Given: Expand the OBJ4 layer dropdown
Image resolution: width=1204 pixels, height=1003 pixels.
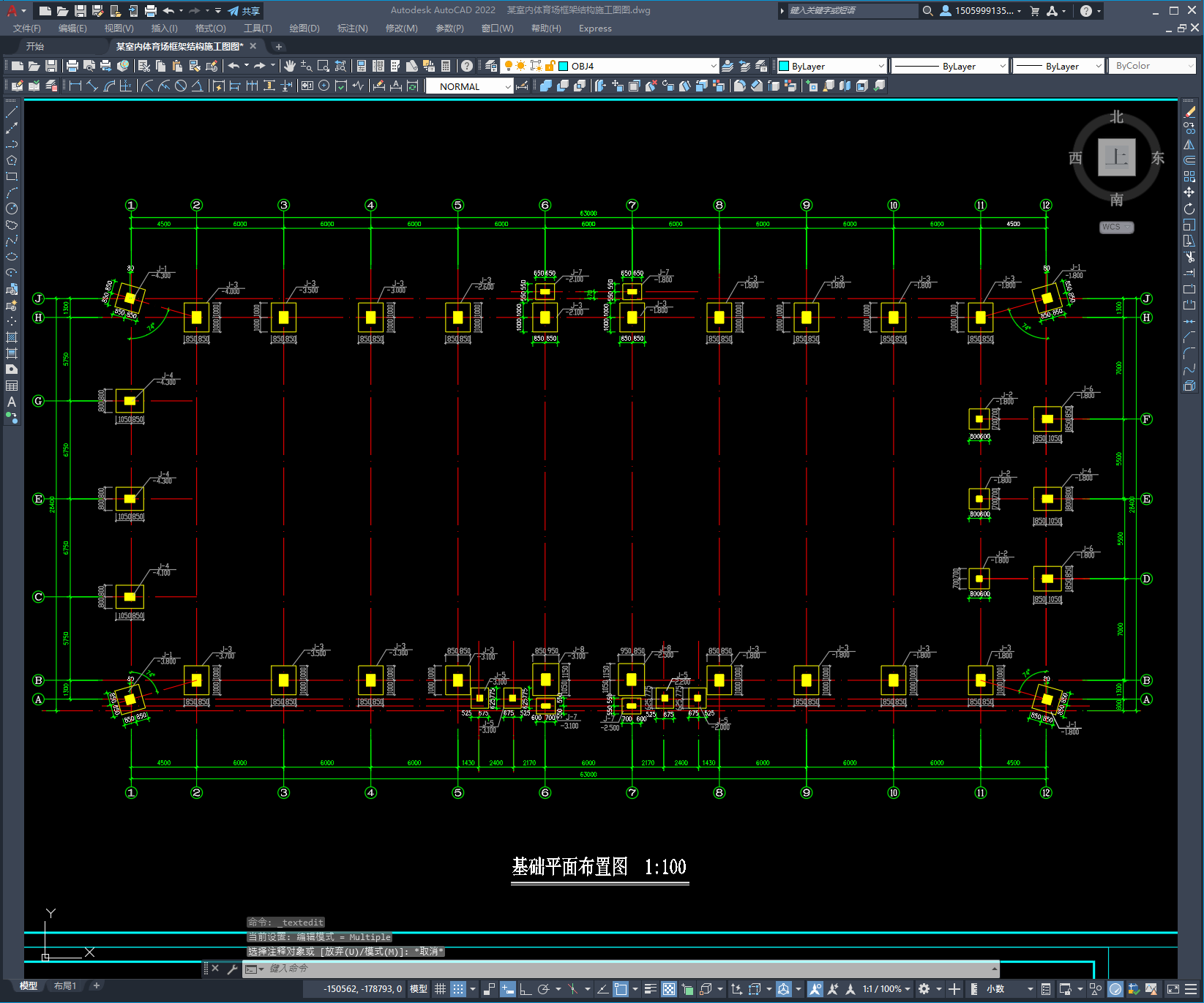Looking at the screenshot, I should pyautogui.click(x=713, y=66).
